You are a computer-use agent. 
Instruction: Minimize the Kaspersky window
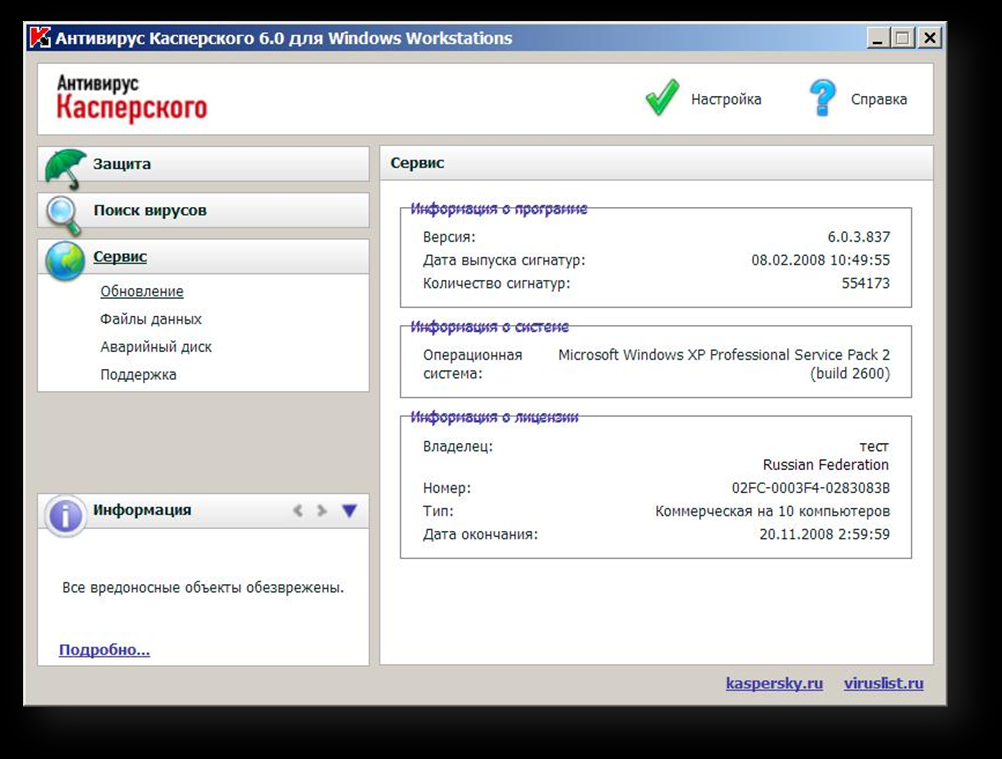[878, 38]
